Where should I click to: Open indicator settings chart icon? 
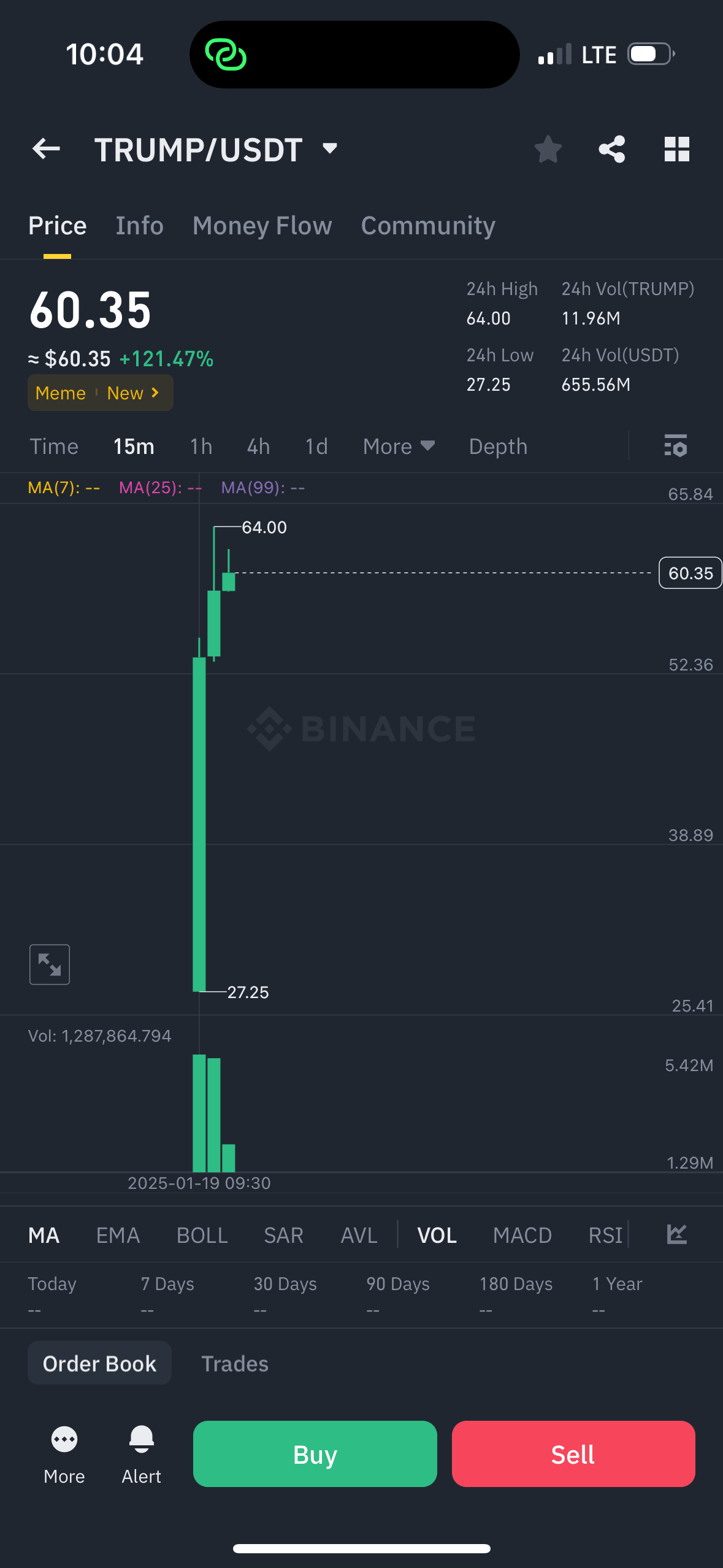tap(676, 1234)
